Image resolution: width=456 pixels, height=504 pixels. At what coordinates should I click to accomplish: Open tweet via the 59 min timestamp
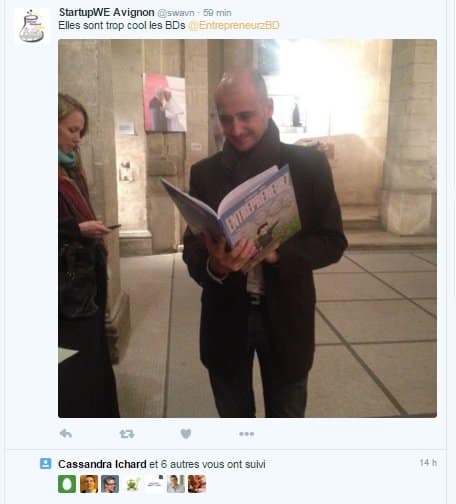tap(217, 13)
